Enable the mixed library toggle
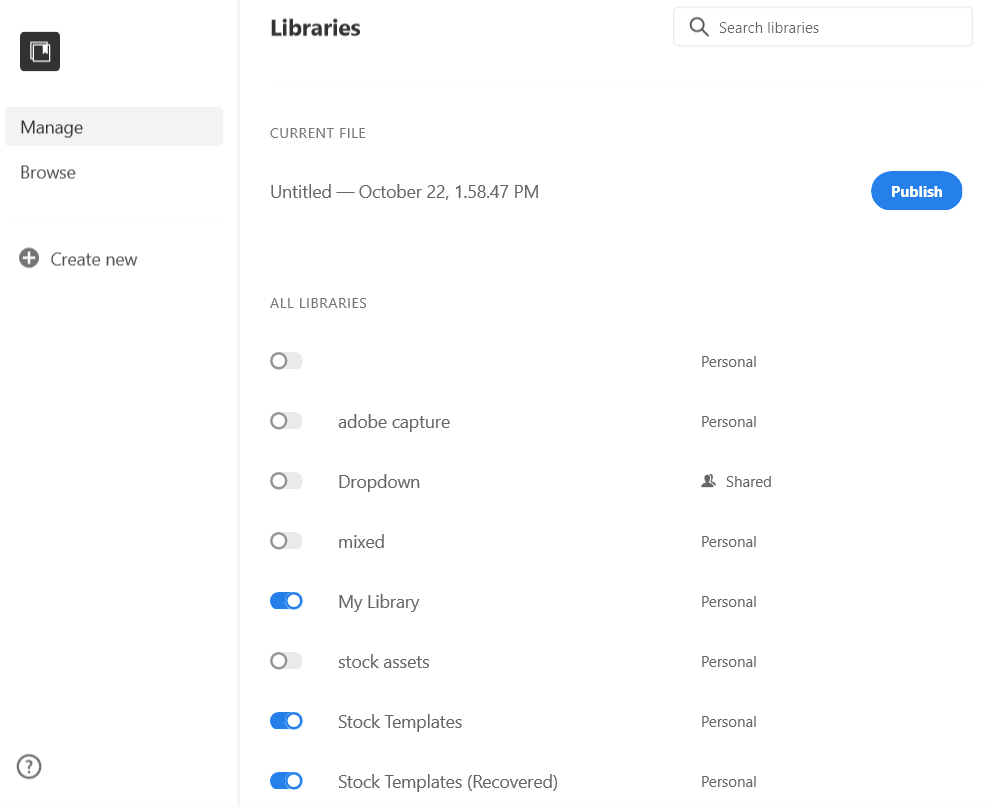The width and height of the screenshot is (987, 807). click(286, 540)
